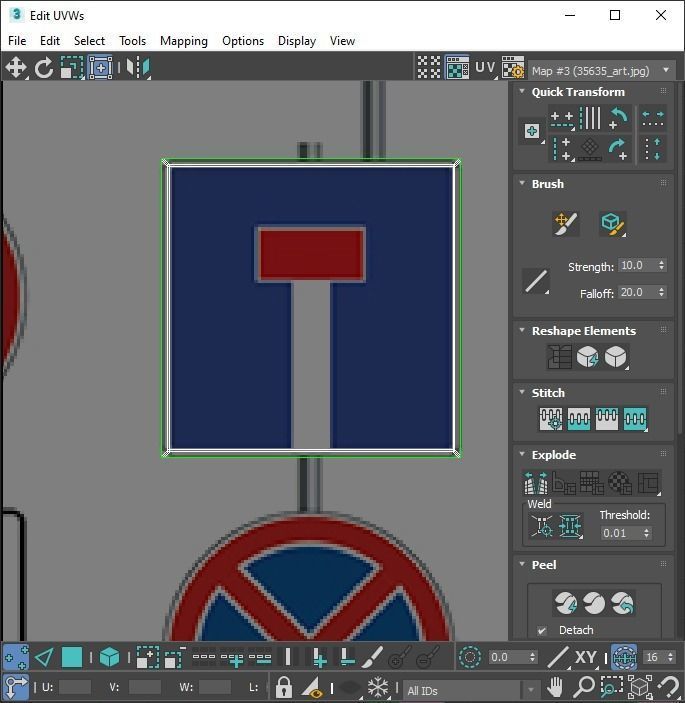This screenshot has height=703, width=685.
Task: Open texture checker settings icon
Action: tap(513, 67)
